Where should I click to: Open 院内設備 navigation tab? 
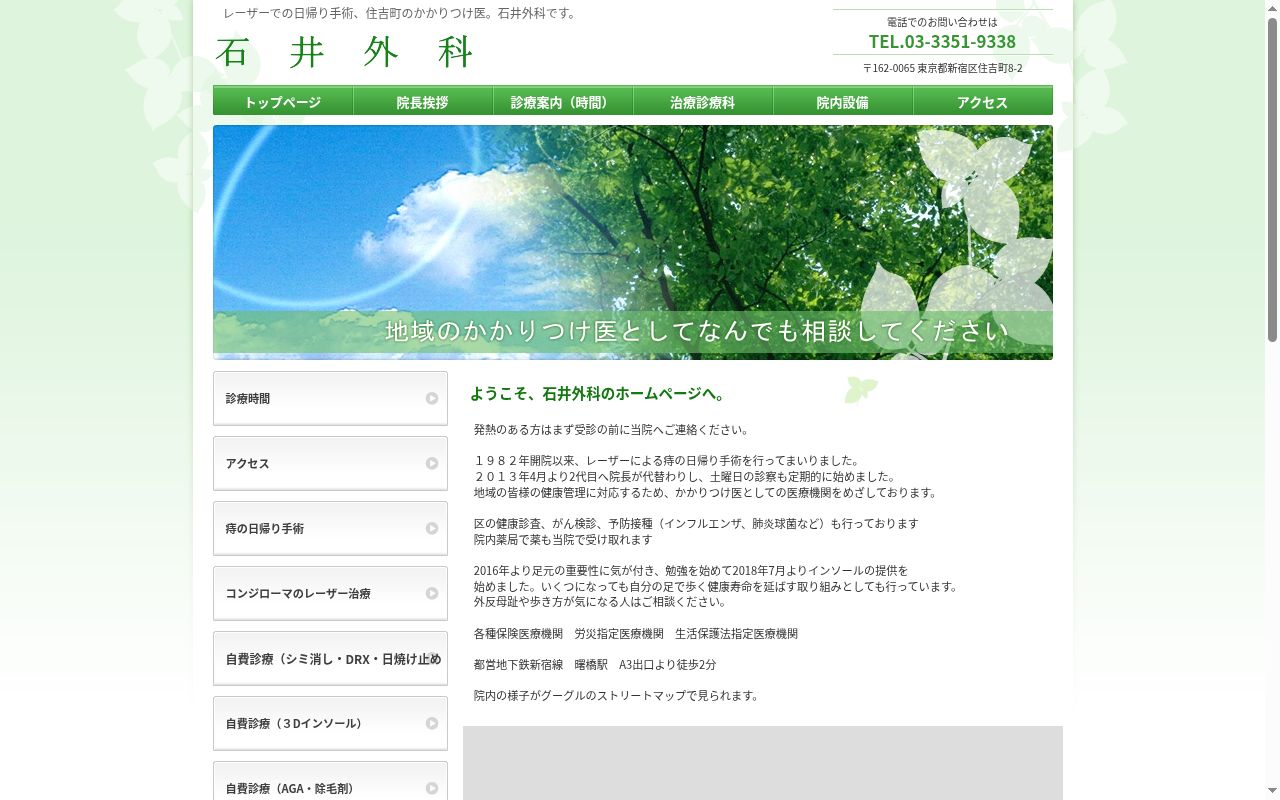pos(843,101)
